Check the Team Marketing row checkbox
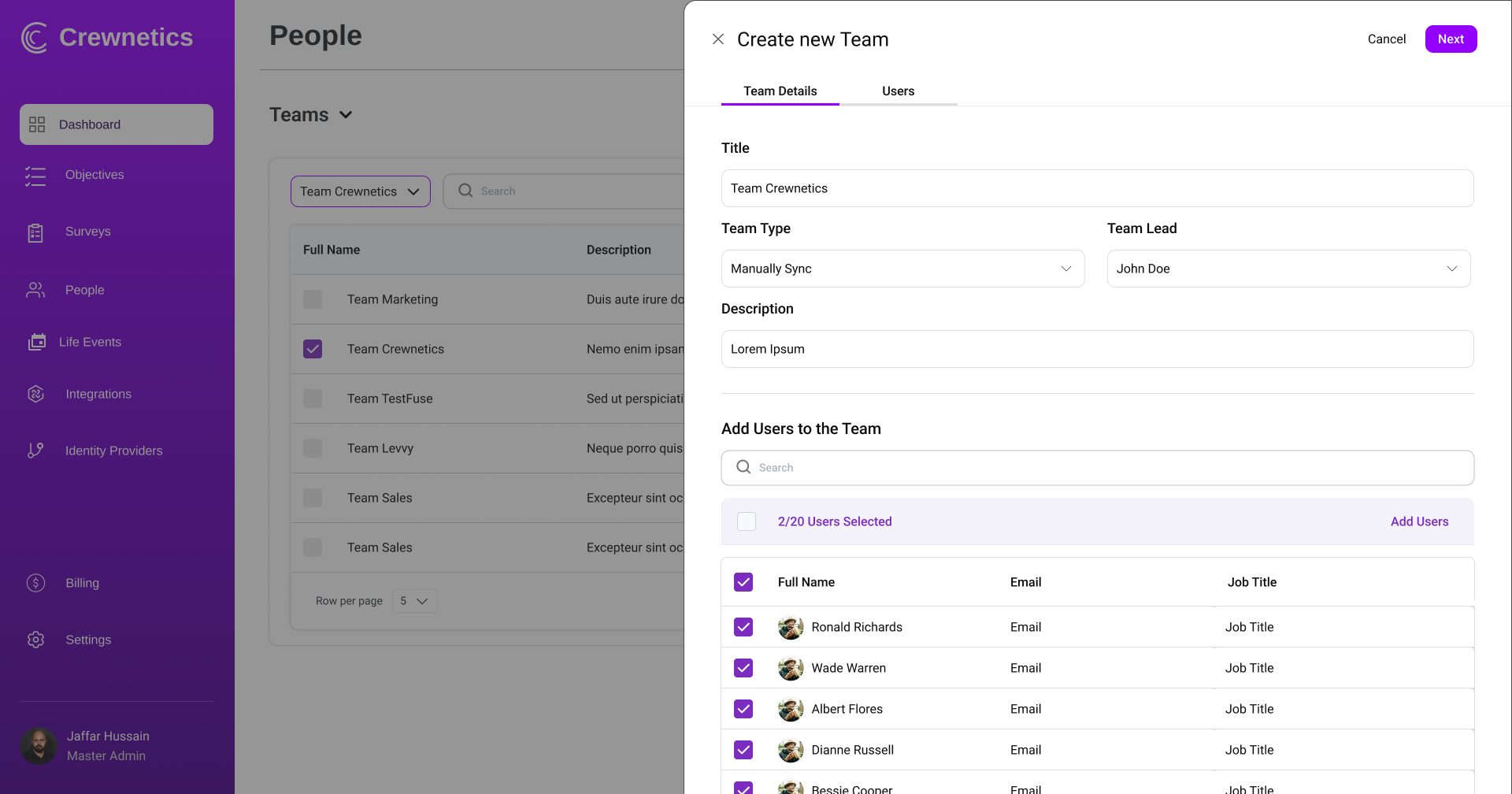This screenshot has width=1512, height=794. coord(313,299)
